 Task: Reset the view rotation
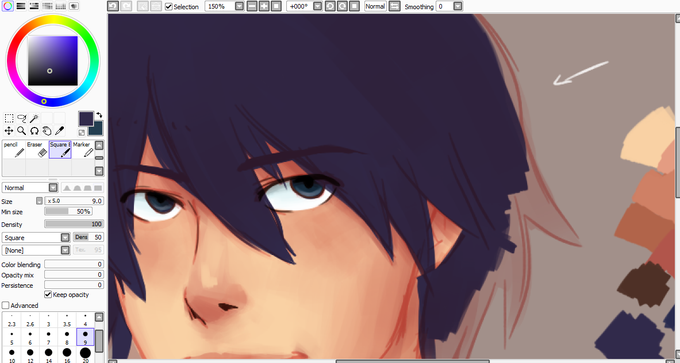(354, 7)
